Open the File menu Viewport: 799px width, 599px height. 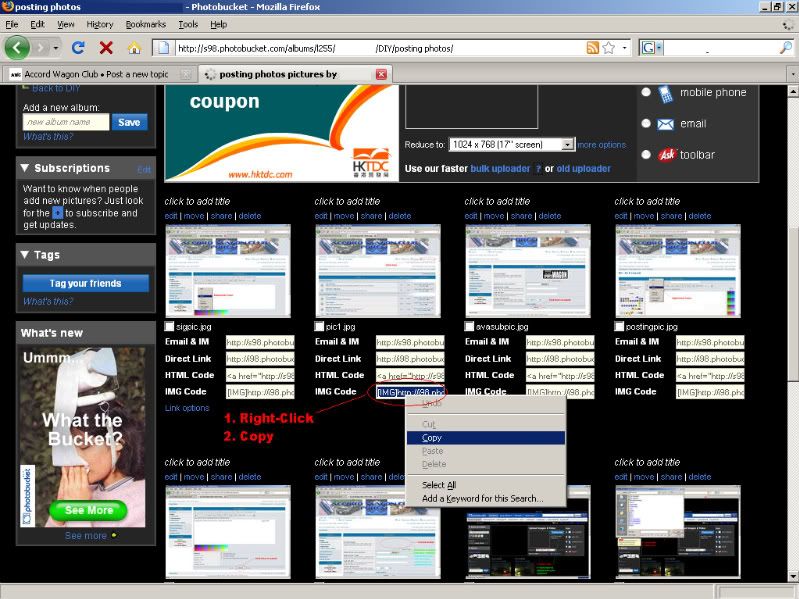pos(12,24)
